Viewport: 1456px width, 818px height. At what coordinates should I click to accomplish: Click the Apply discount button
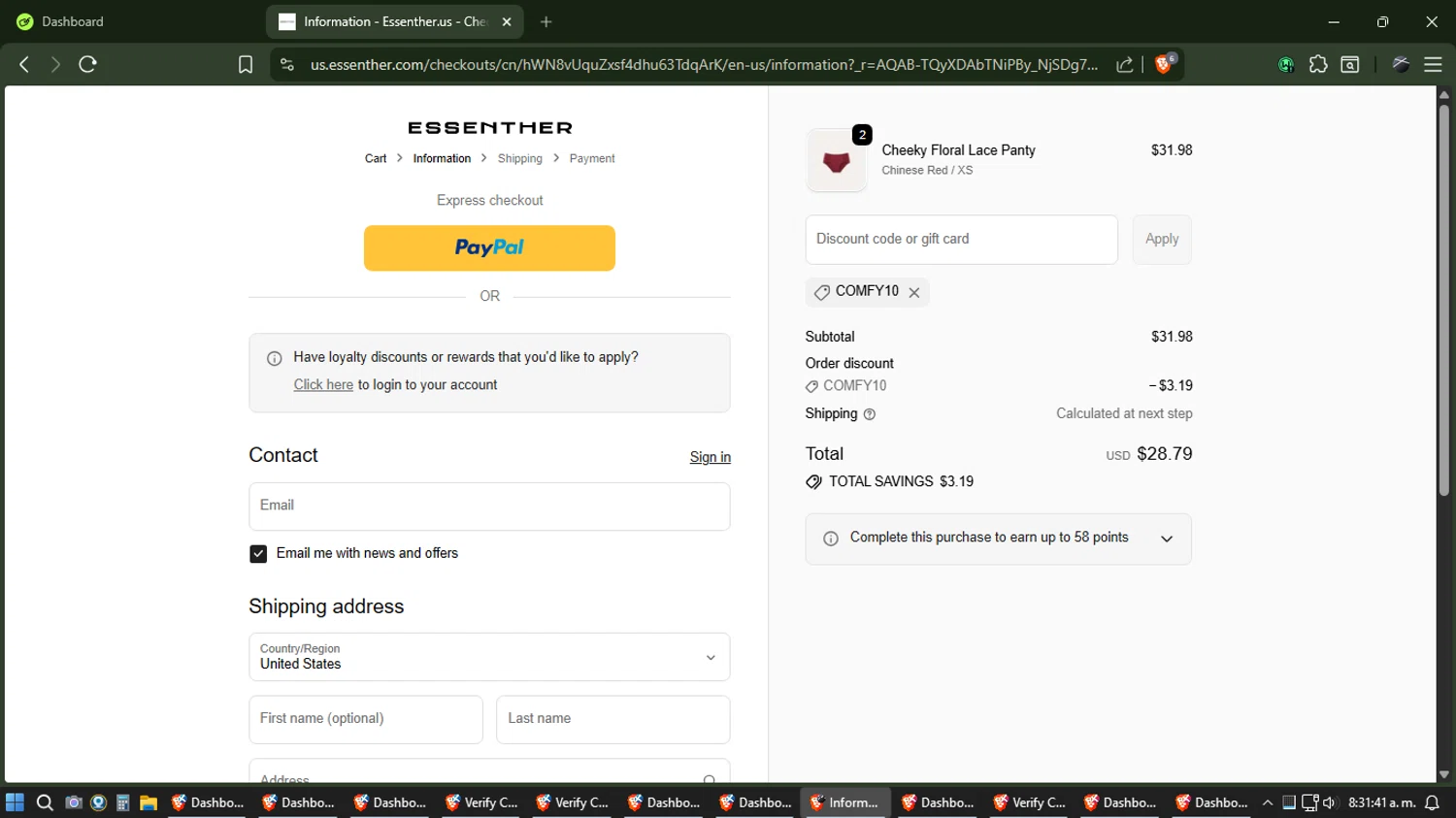pyautogui.click(x=1162, y=240)
